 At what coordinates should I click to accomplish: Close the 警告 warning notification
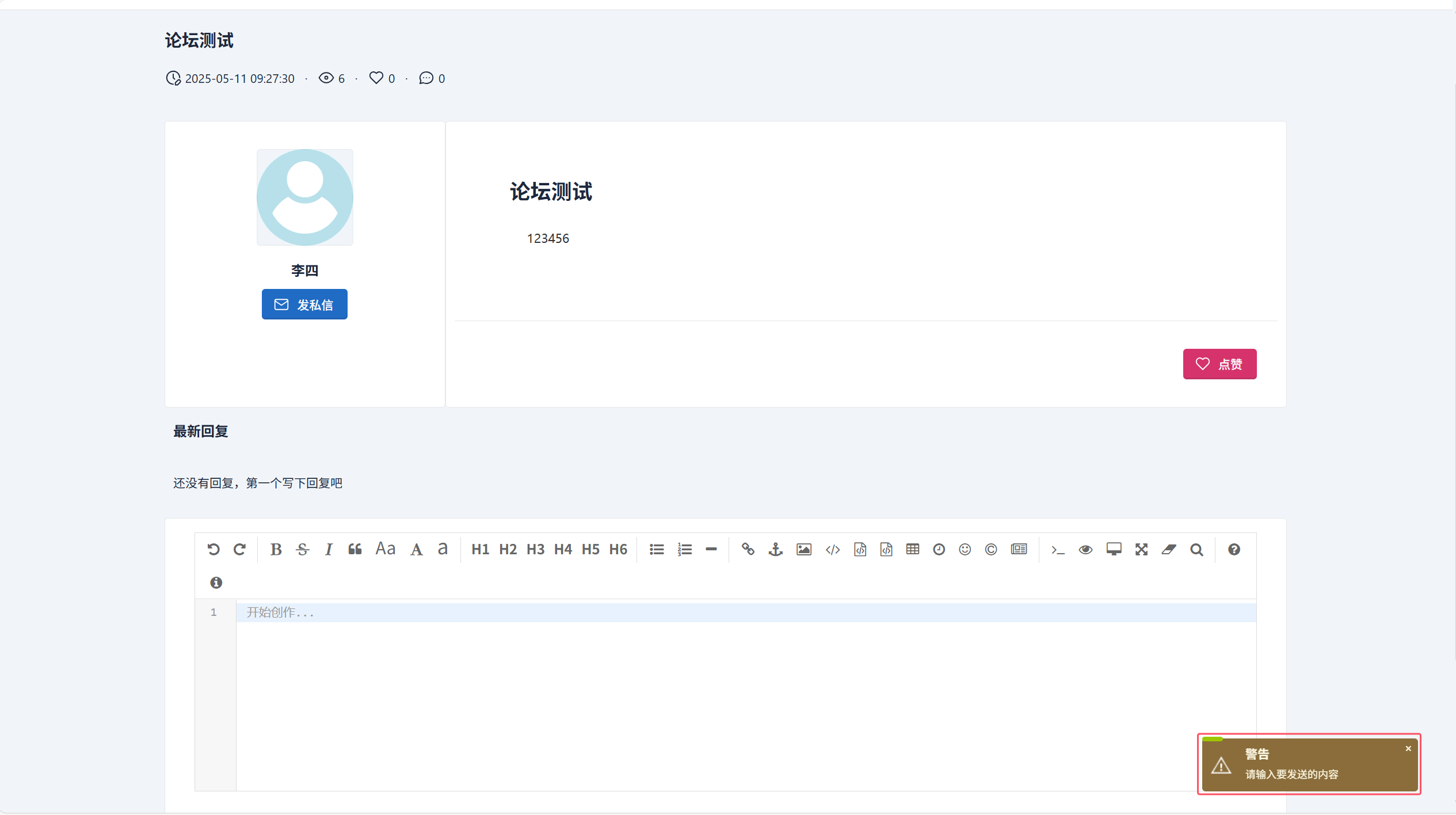[1408, 749]
